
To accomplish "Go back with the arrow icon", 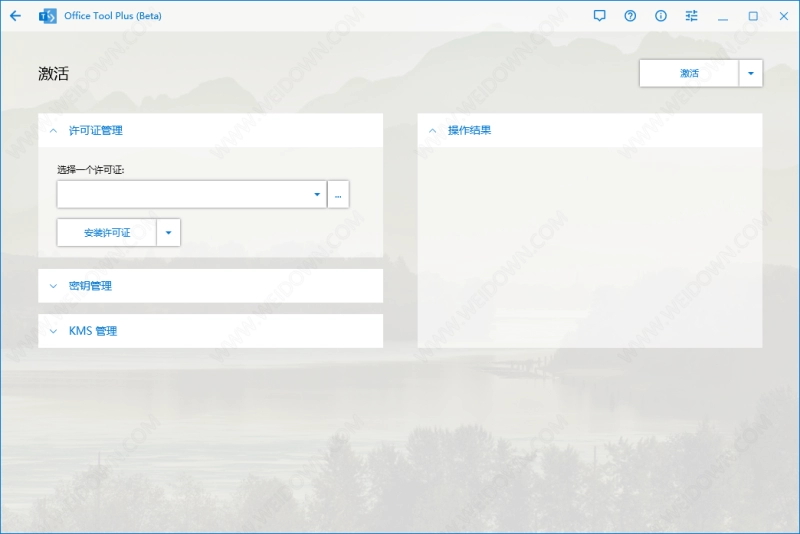I will [x=15, y=16].
